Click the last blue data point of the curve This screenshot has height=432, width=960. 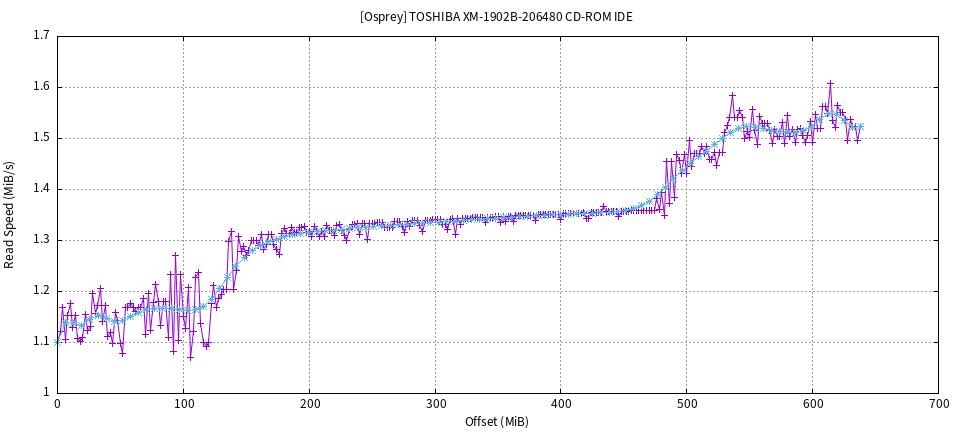(x=860, y=127)
